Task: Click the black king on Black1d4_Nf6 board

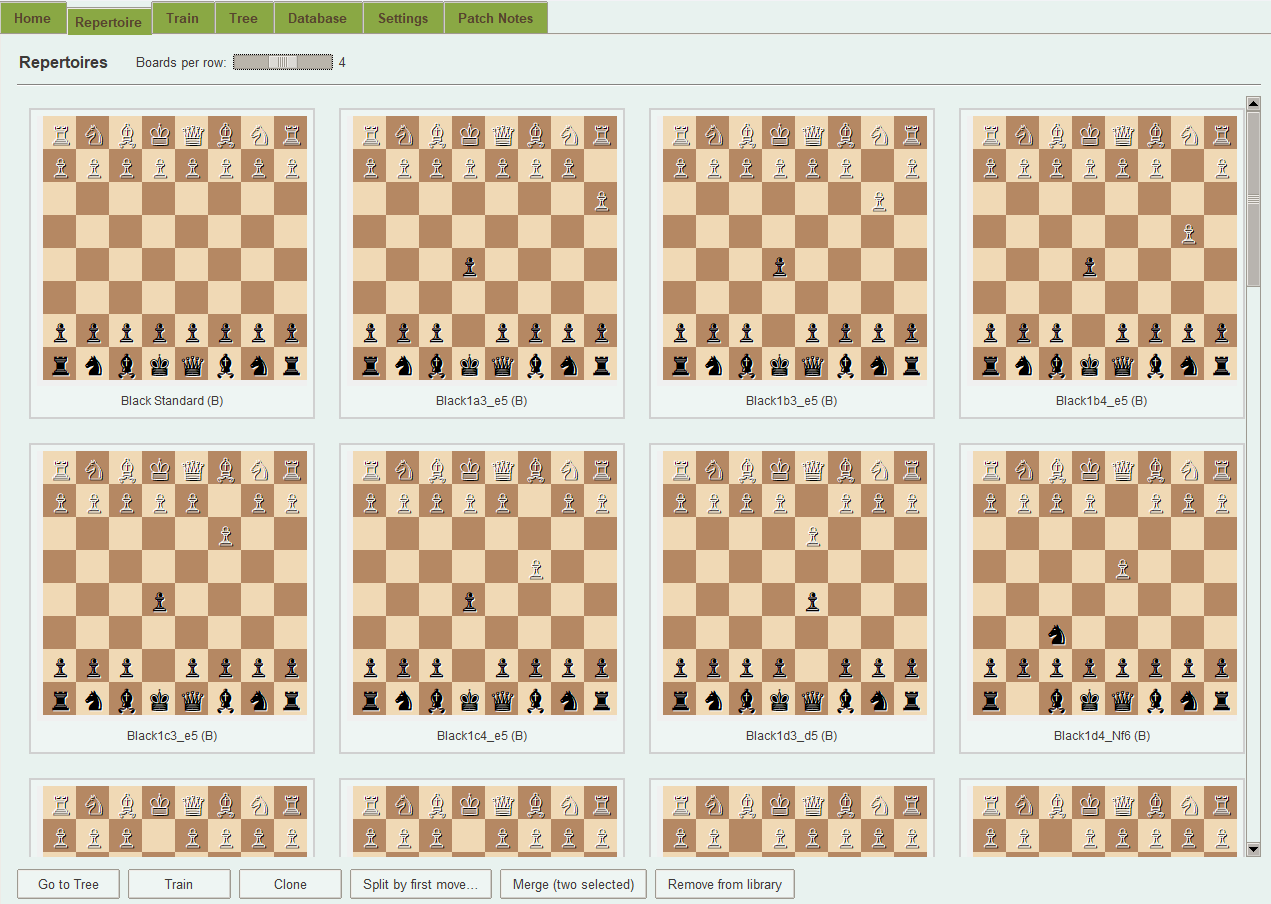Action: (1089, 699)
